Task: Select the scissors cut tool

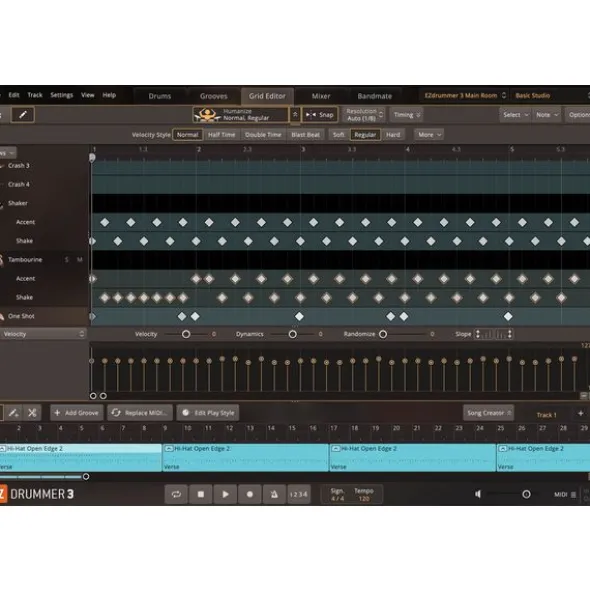Action: tap(32, 413)
